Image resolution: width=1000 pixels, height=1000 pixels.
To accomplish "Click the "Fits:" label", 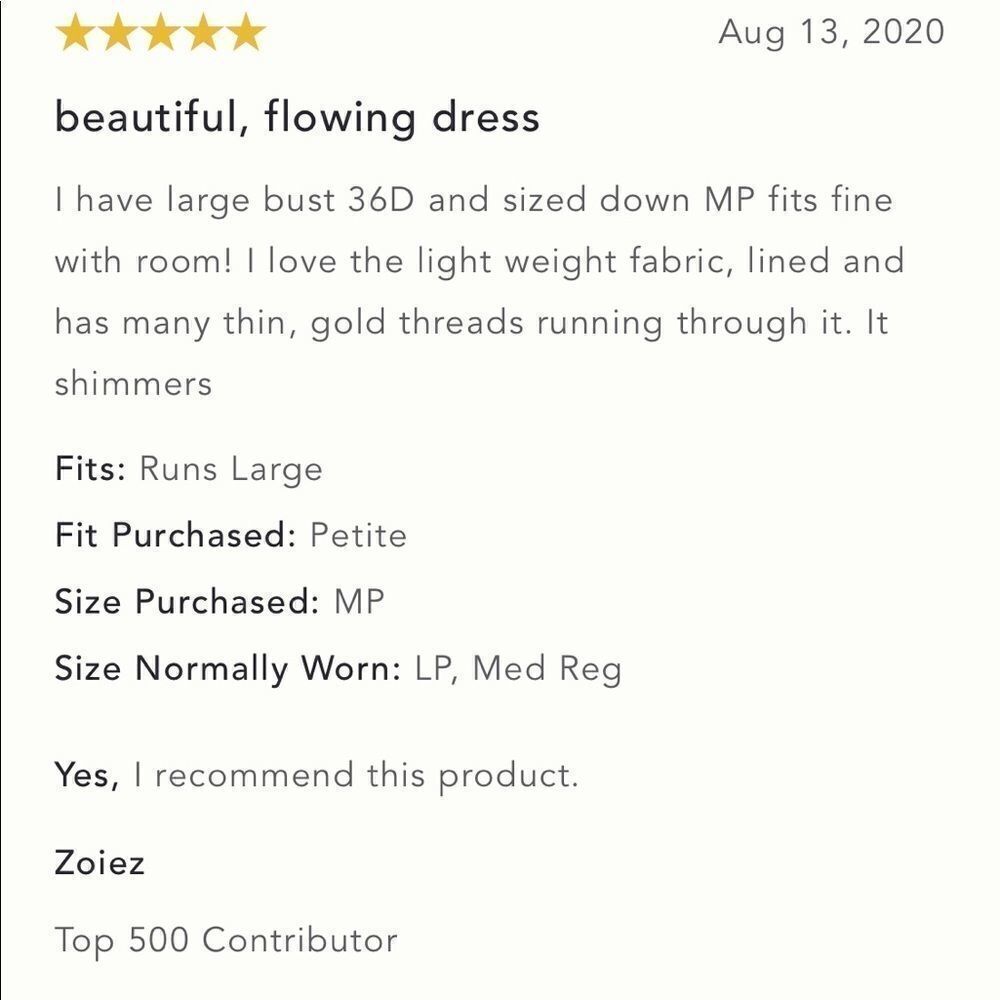I will 91,469.
